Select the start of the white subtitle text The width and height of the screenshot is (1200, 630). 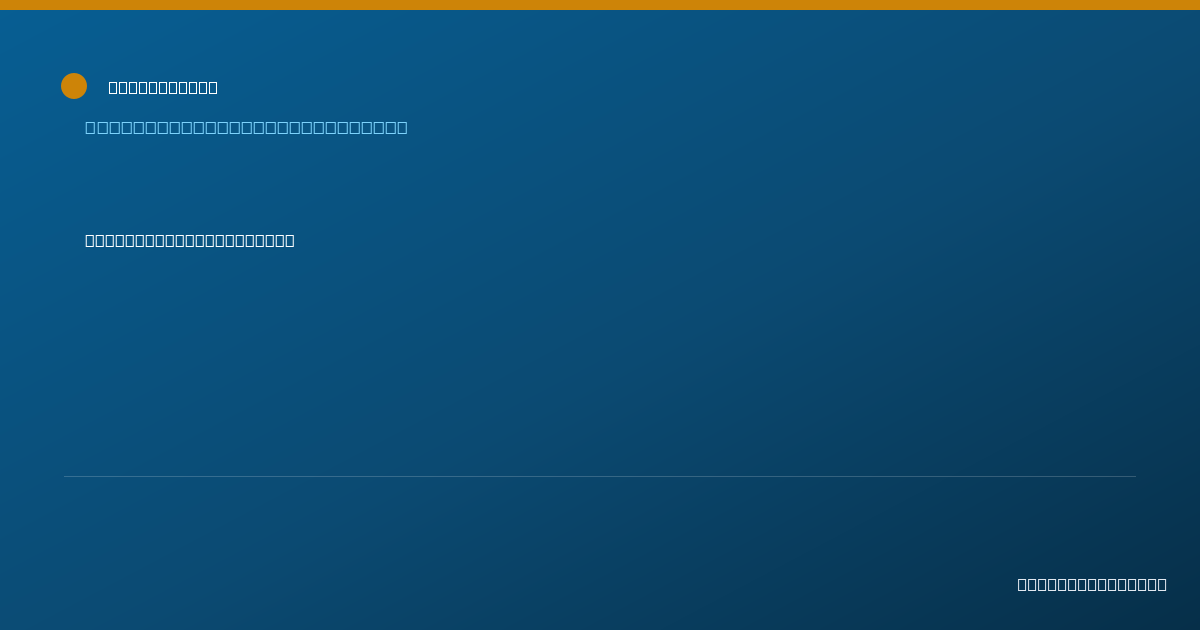click(x=90, y=240)
